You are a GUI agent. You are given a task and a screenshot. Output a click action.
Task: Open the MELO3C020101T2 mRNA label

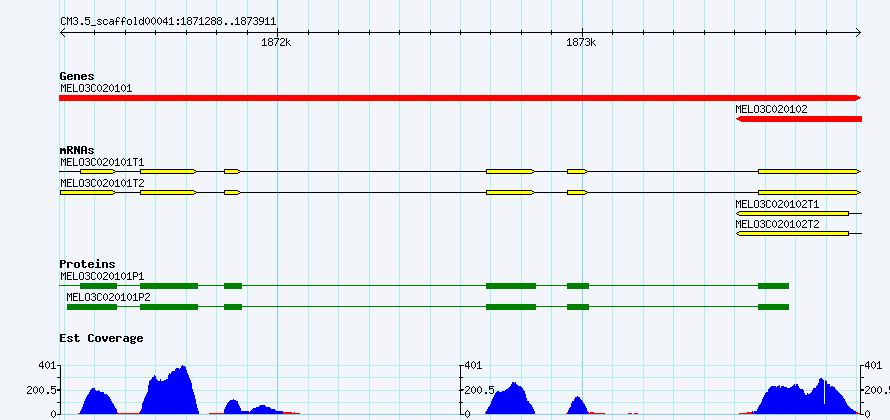(x=102, y=183)
